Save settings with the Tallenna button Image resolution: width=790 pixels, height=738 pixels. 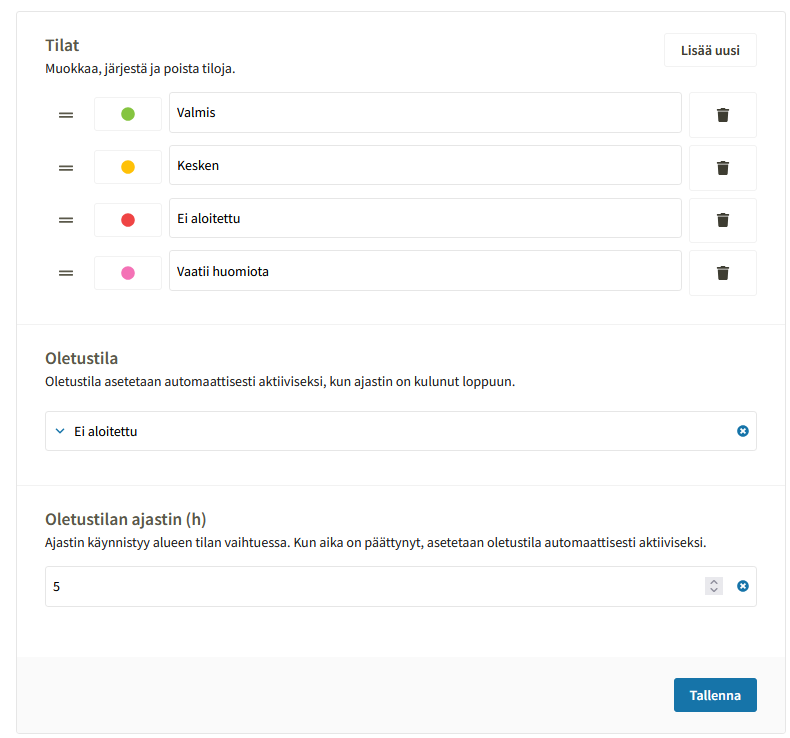[715, 695]
